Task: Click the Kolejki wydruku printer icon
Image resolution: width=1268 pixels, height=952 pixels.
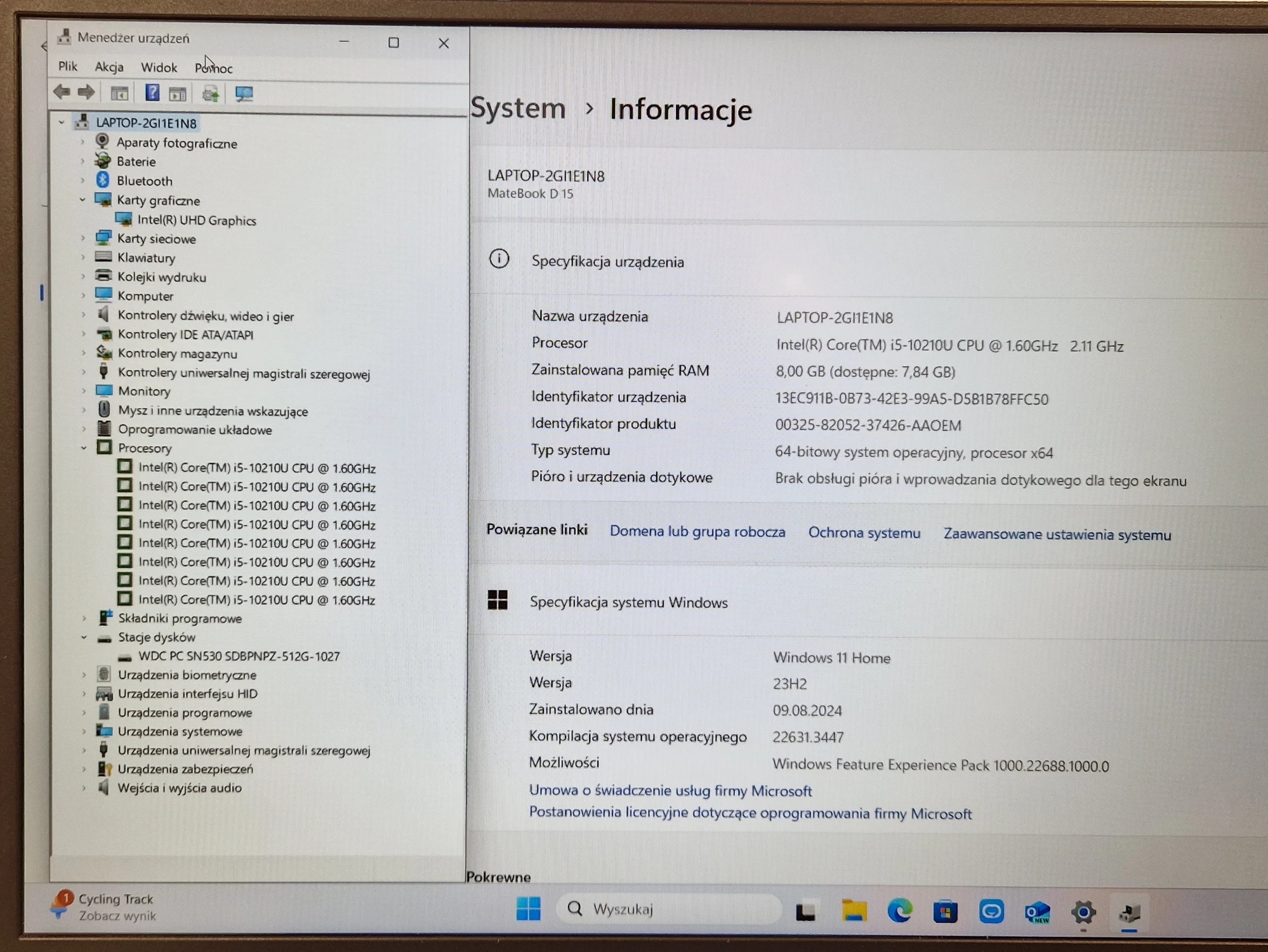Action: pos(103,276)
